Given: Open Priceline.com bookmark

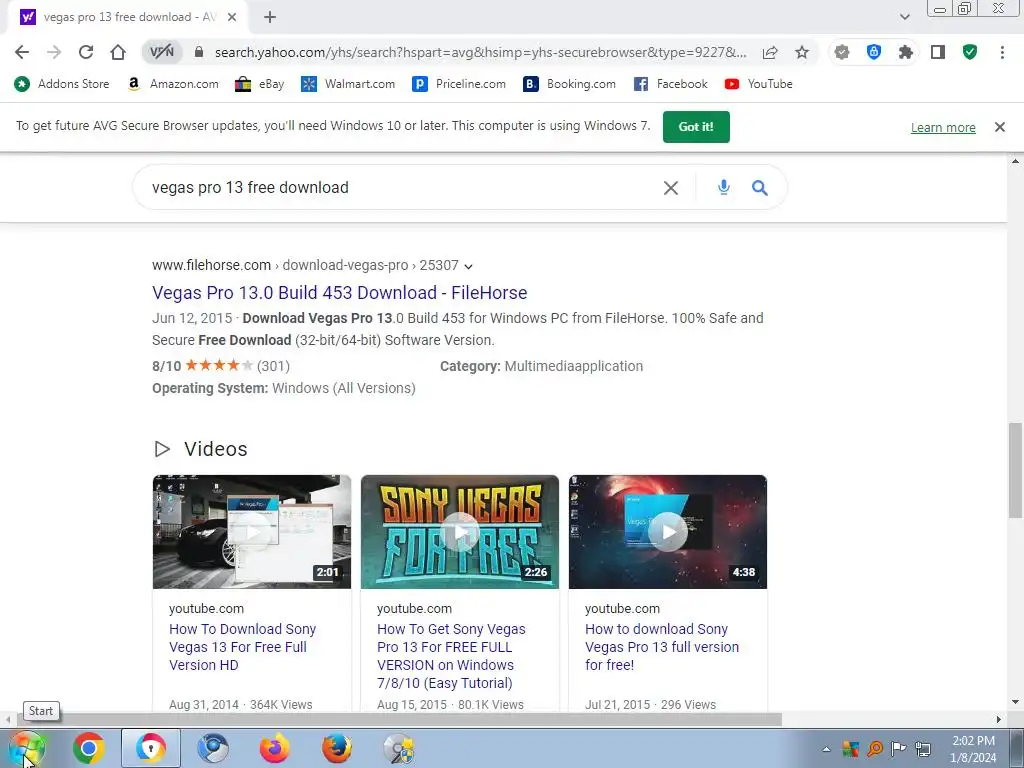Looking at the screenshot, I should (x=459, y=84).
